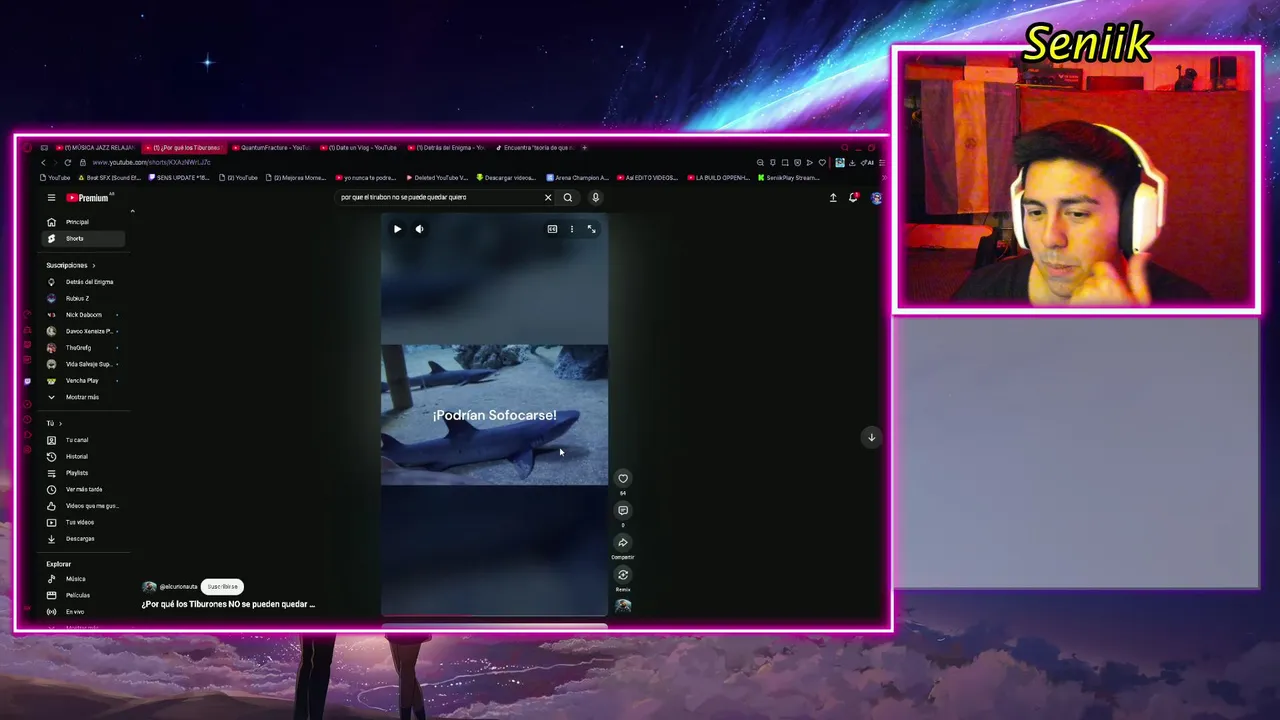Open the YouTube account avatar menu
Image resolution: width=1280 pixels, height=720 pixels.
pyautogui.click(x=876, y=198)
